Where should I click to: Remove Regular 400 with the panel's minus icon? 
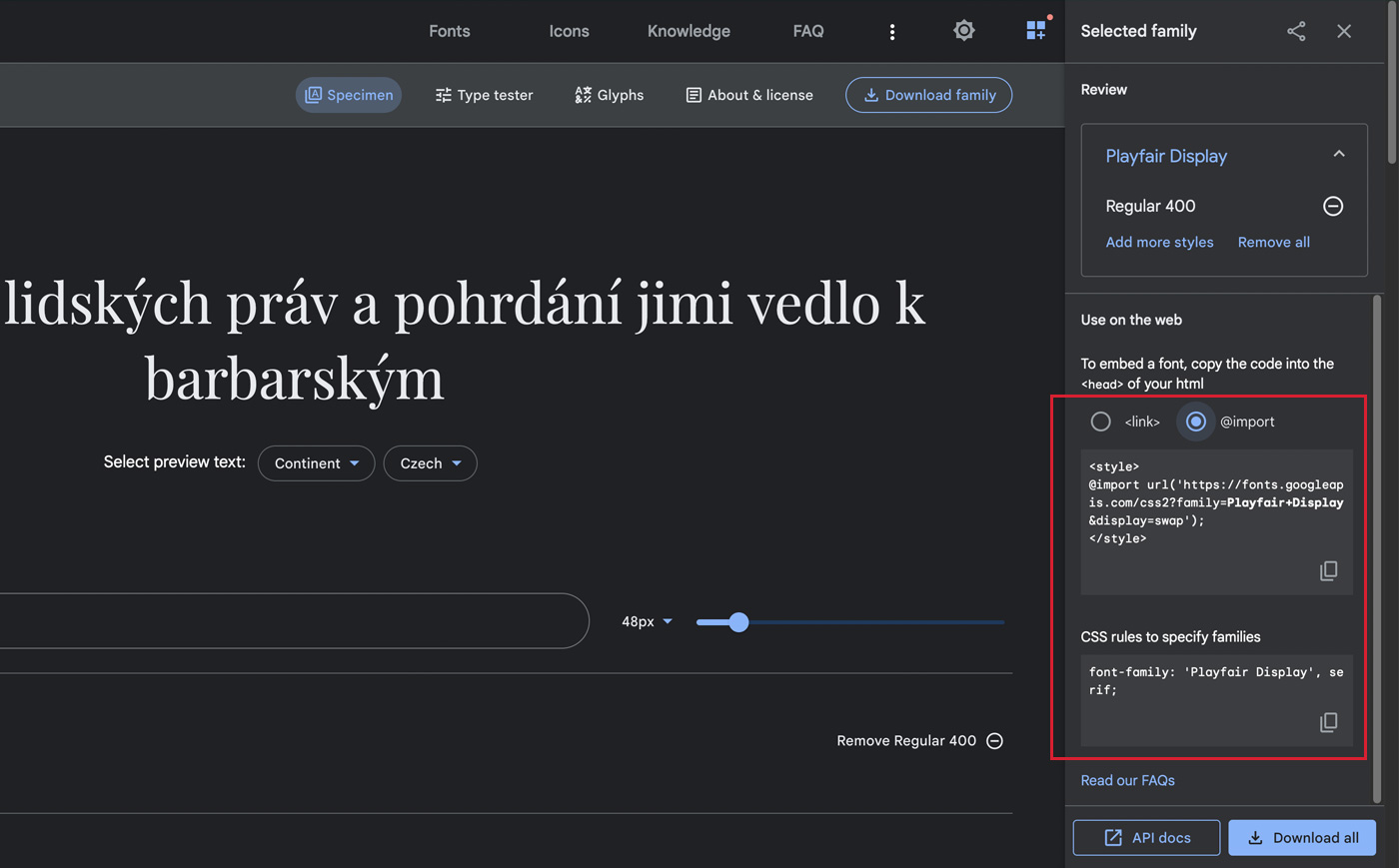(x=1333, y=206)
